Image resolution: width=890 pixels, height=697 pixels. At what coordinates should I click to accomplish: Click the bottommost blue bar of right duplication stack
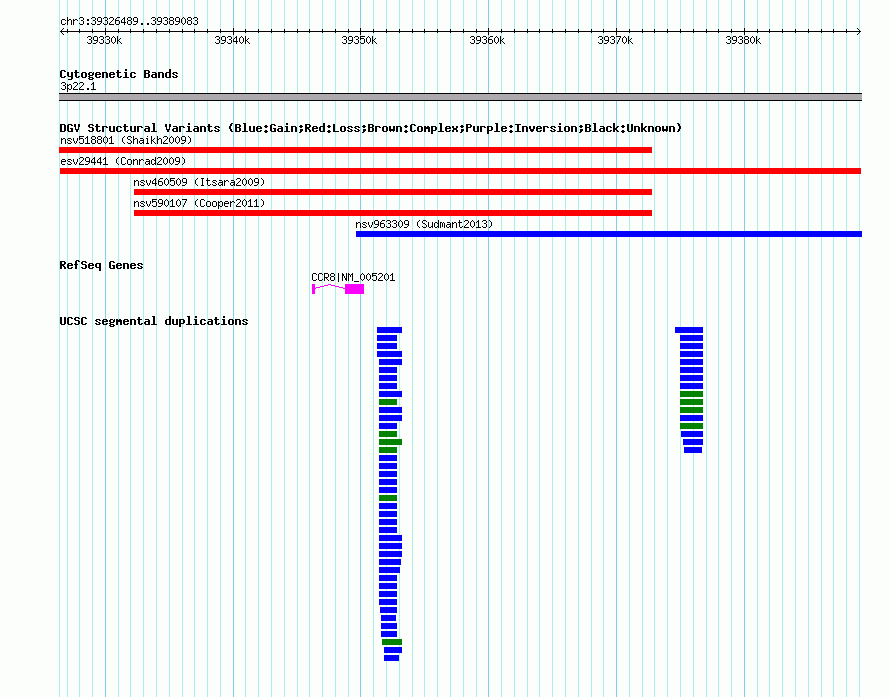click(693, 450)
